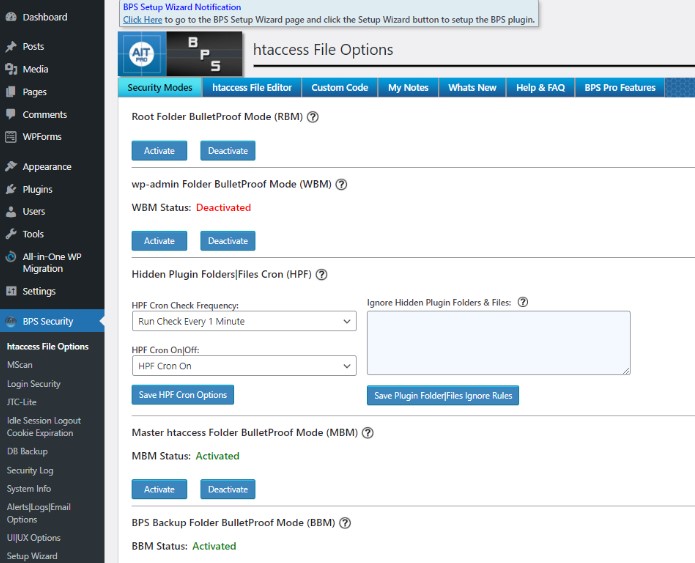This screenshot has height=563, width=695.
Task: Click Save Plugin Folder|Files Ignore Rules
Action: coord(443,395)
